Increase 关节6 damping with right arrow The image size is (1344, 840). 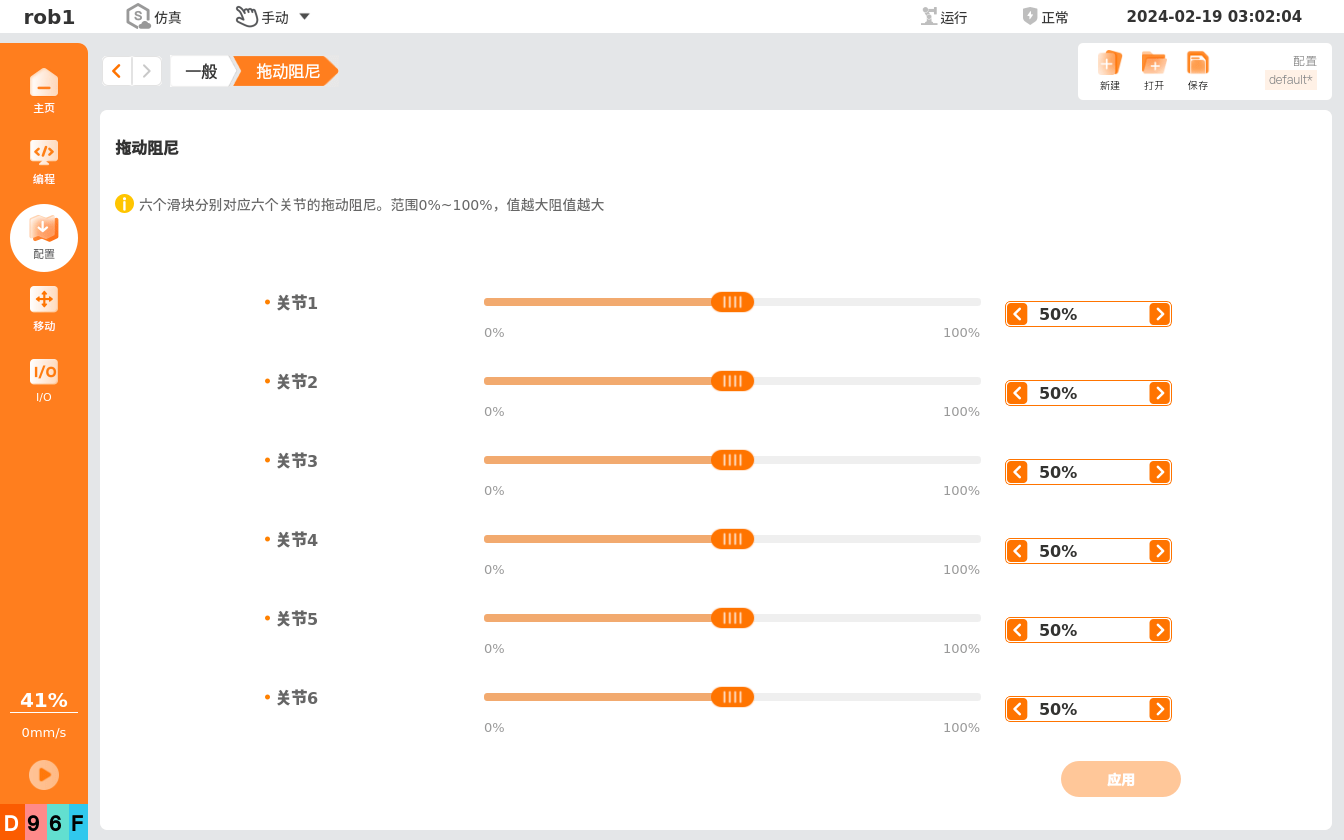pos(1159,709)
